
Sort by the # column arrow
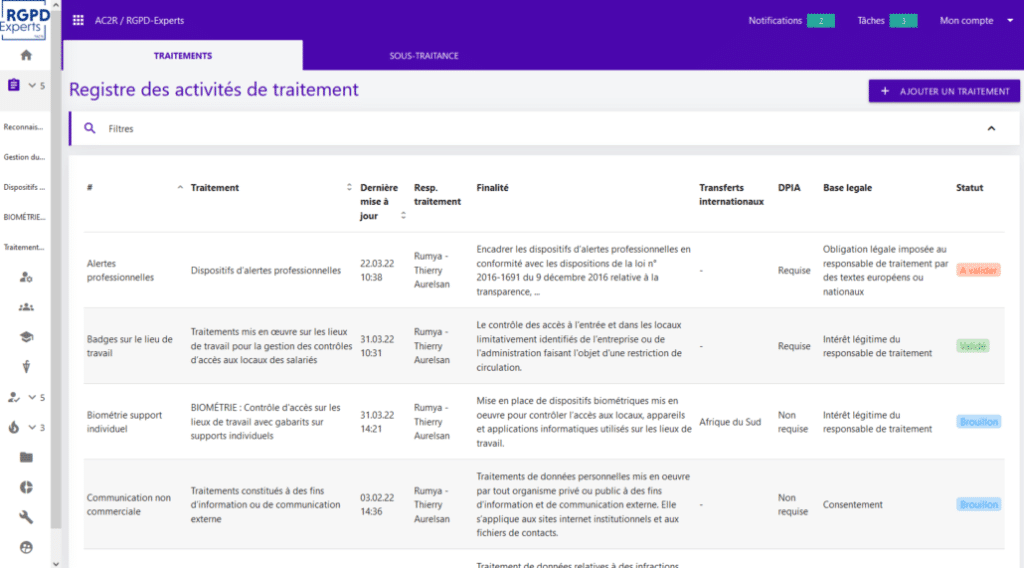coord(180,187)
